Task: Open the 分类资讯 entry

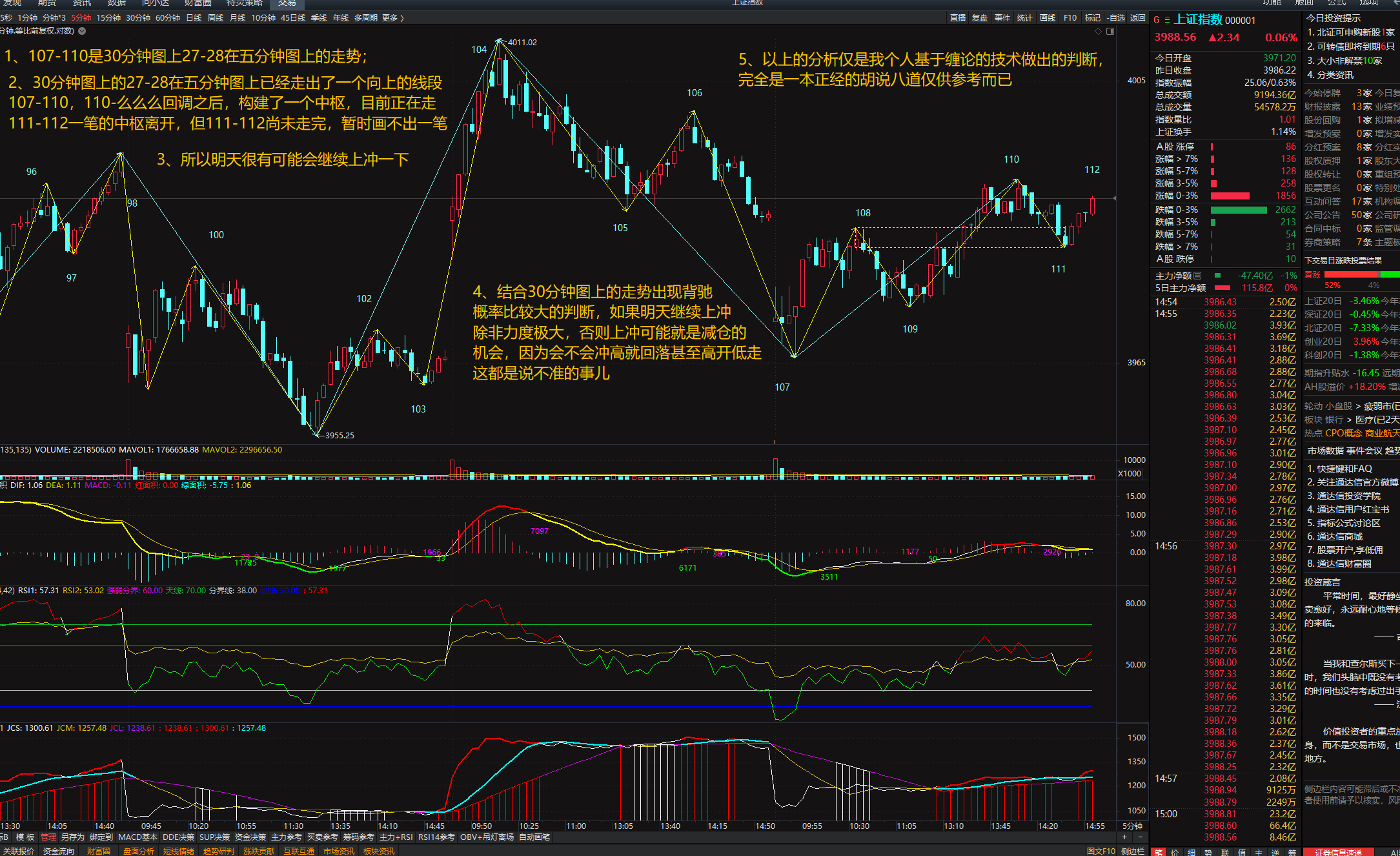Action: tap(1330, 75)
